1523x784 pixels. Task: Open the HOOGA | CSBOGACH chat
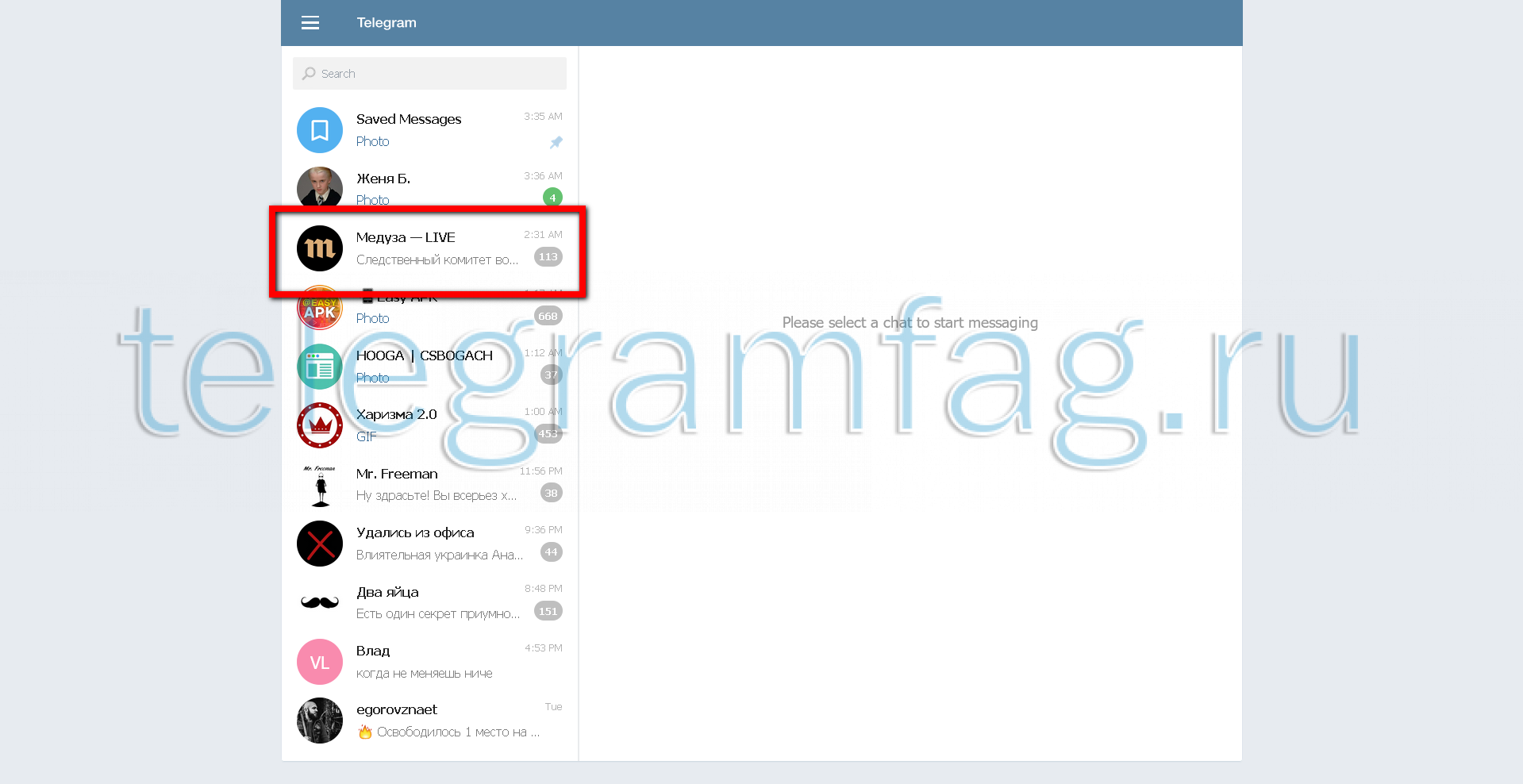pyautogui.click(x=425, y=355)
